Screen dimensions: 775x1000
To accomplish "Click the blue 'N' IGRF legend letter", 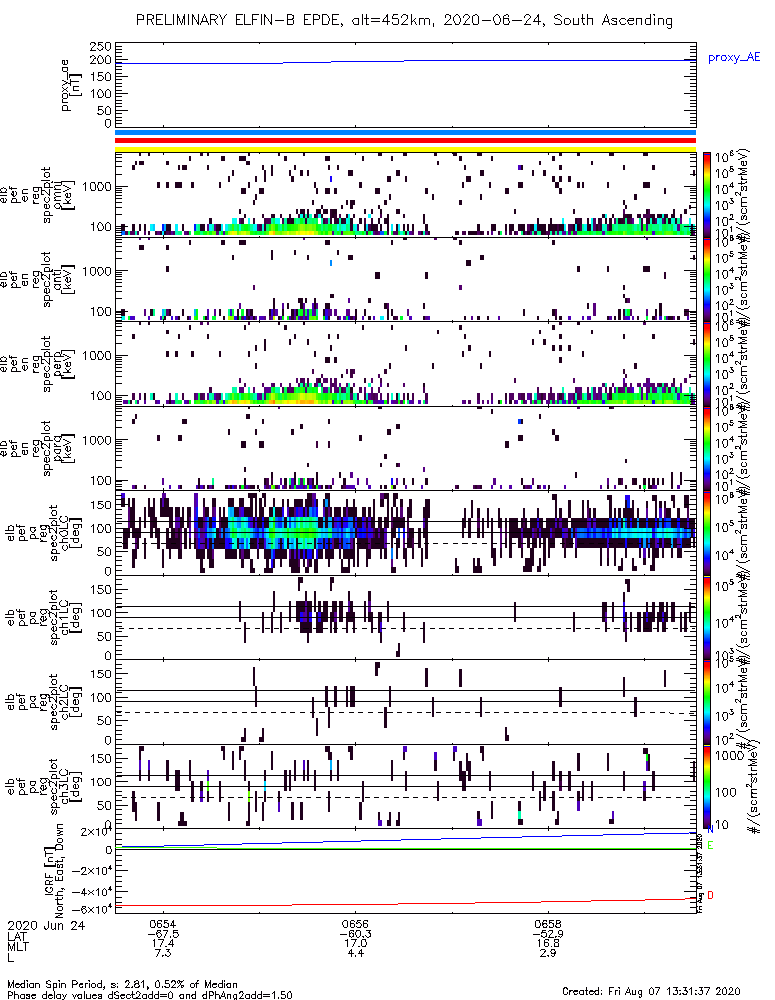I will coord(711,830).
